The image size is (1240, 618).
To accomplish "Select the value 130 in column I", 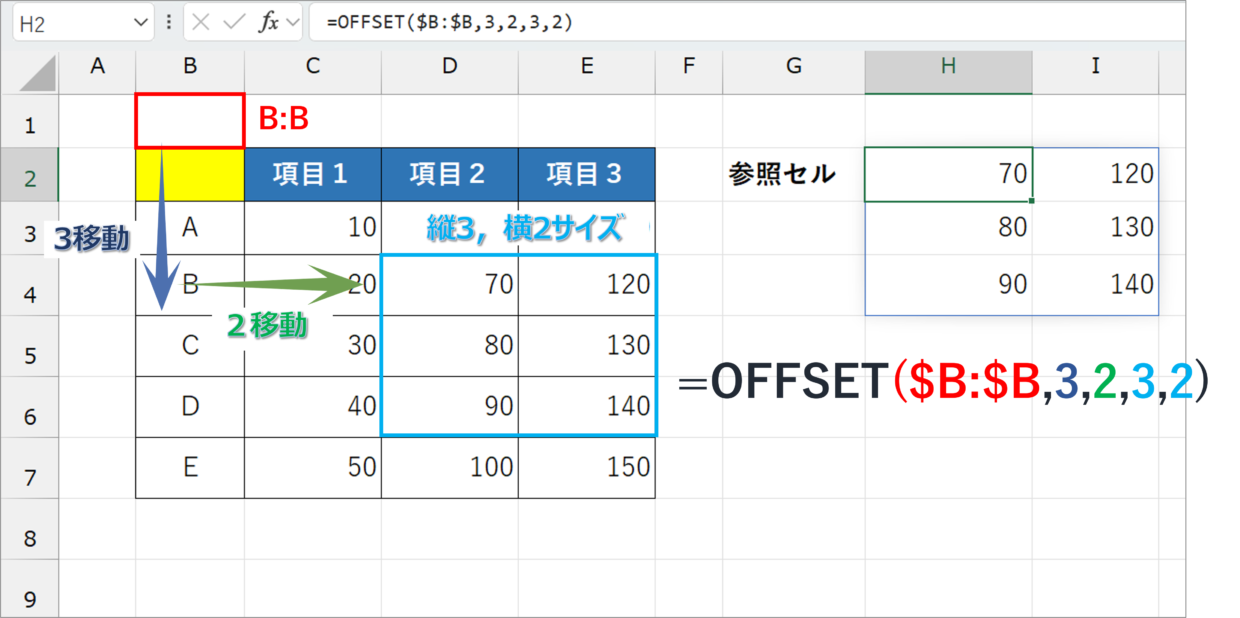I will (x=1096, y=228).
